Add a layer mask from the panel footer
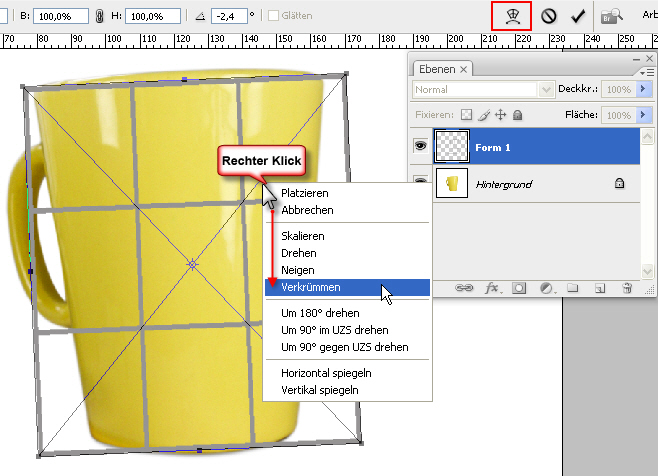Screen dimensions: 658x476 [519, 288]
